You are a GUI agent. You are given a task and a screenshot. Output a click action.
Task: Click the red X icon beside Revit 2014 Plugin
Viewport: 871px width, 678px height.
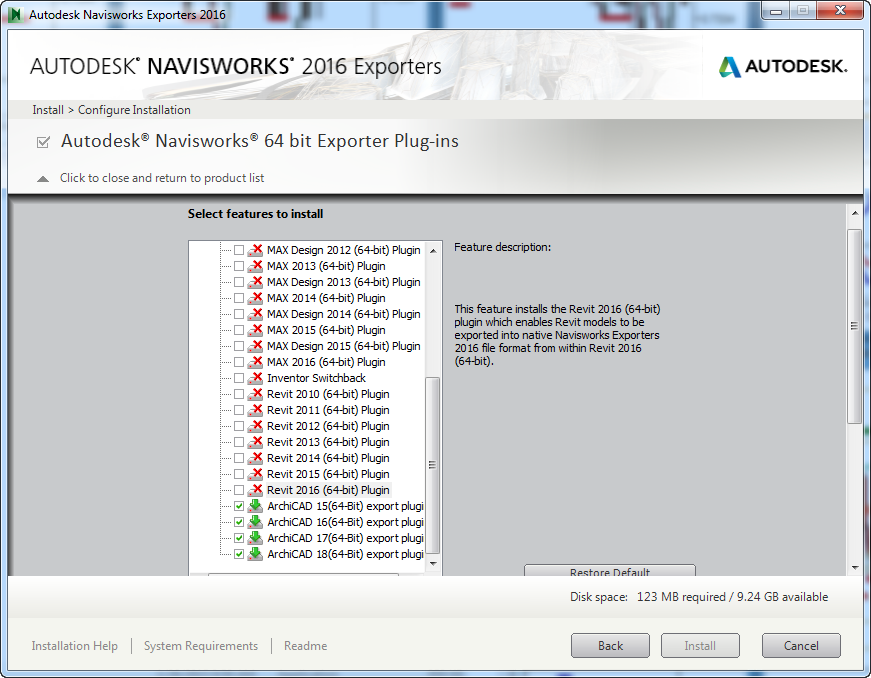(x=255, y=458)
